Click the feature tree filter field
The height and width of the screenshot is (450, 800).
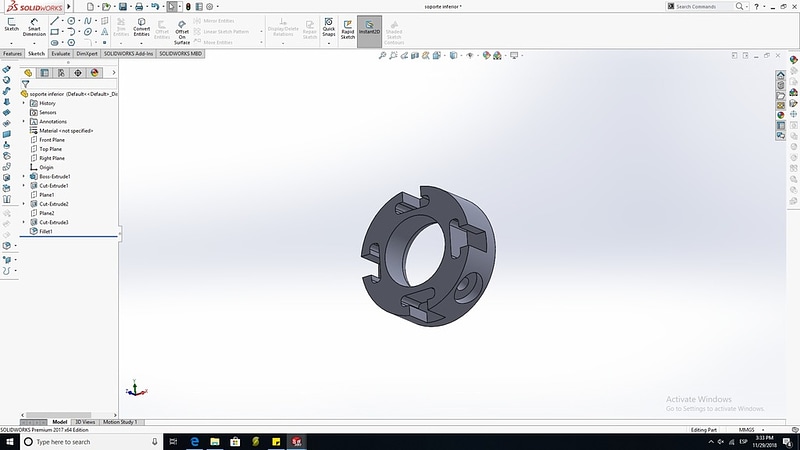pos(69,84)
